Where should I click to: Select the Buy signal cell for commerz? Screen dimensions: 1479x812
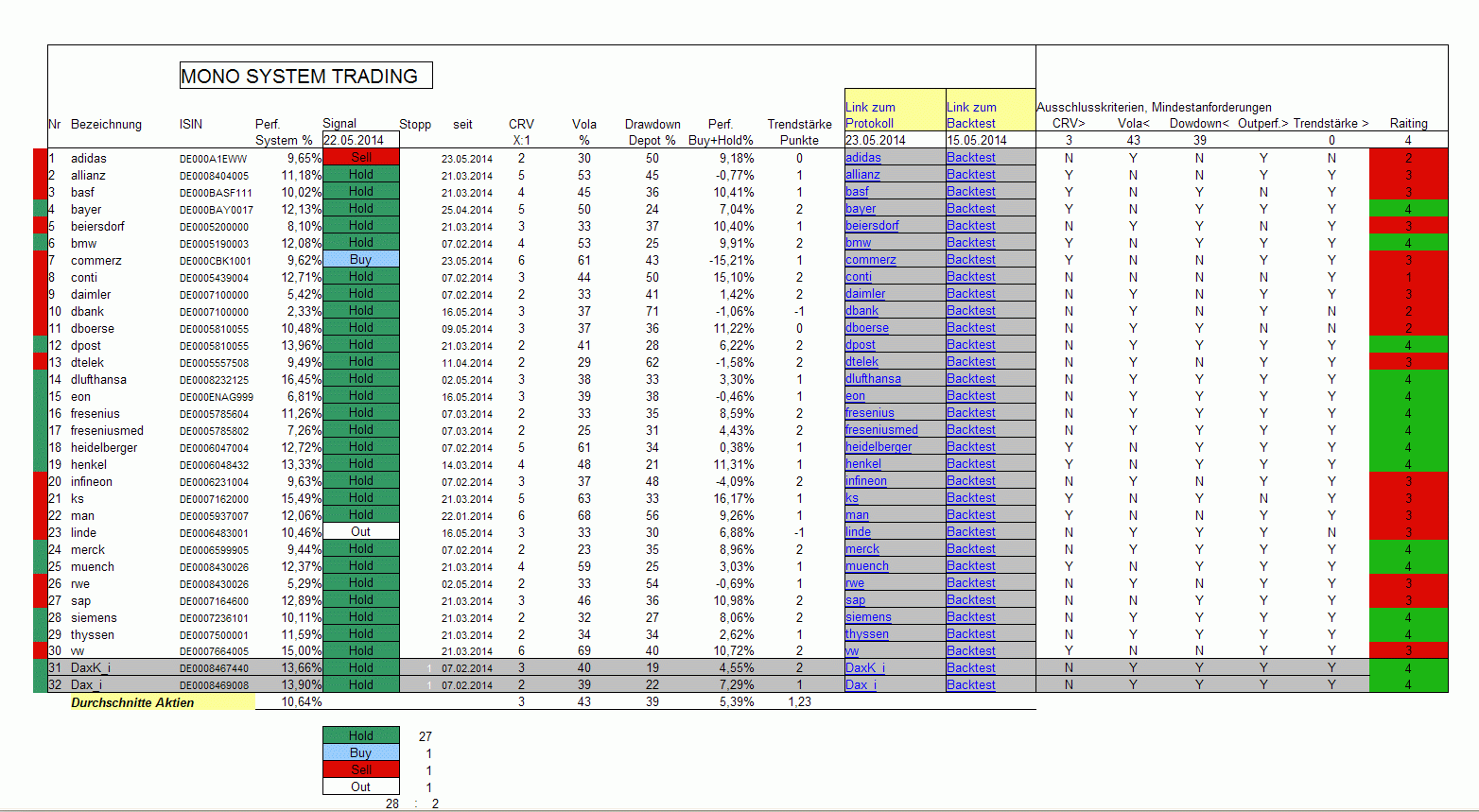361,260
